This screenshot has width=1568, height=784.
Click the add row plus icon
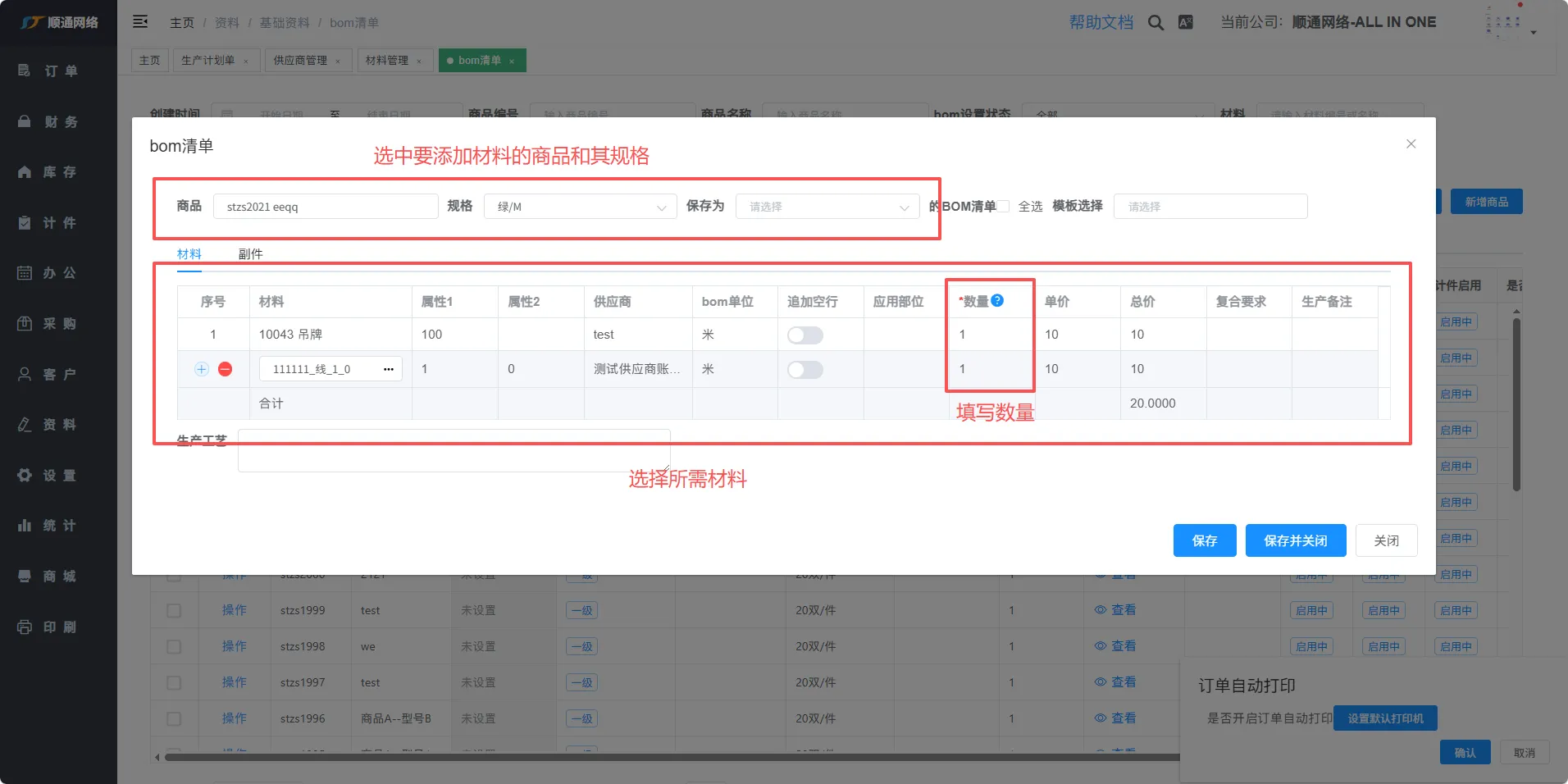point(202,369)
